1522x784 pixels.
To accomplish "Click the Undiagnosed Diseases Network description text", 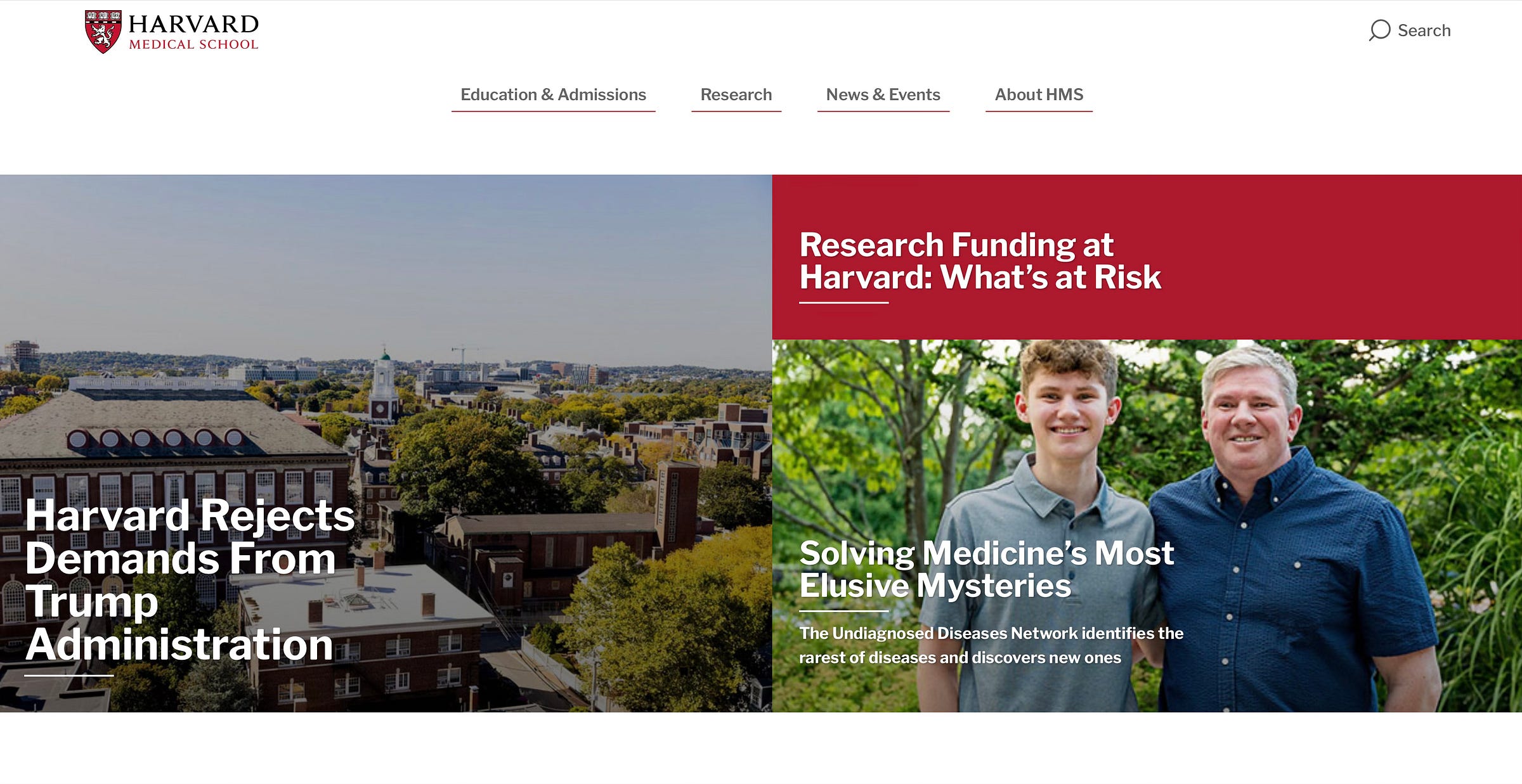I will pyautogui.click(x=991, y=645).
